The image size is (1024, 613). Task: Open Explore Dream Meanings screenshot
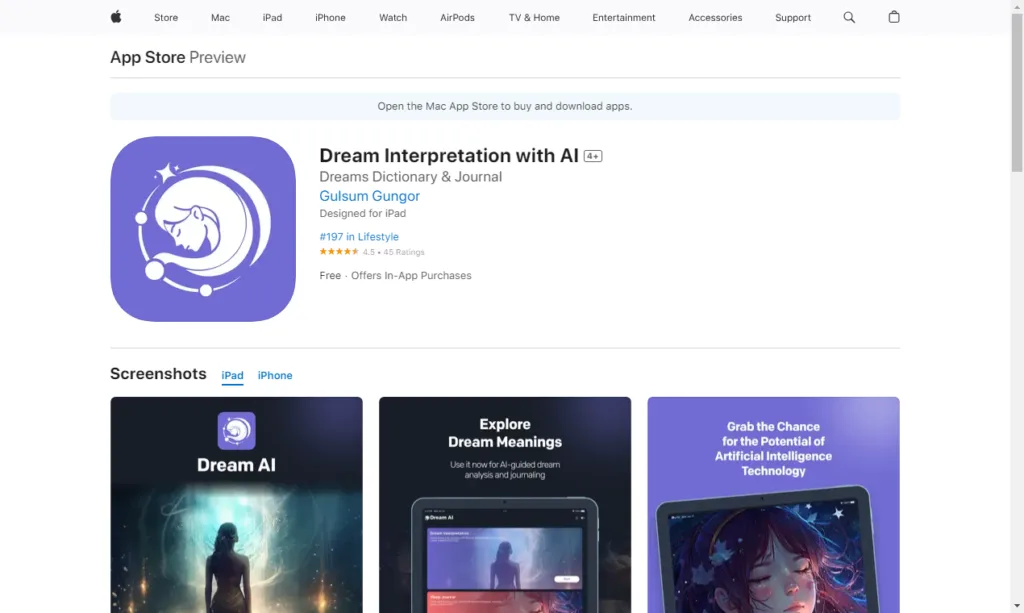[x=505, y=505]
